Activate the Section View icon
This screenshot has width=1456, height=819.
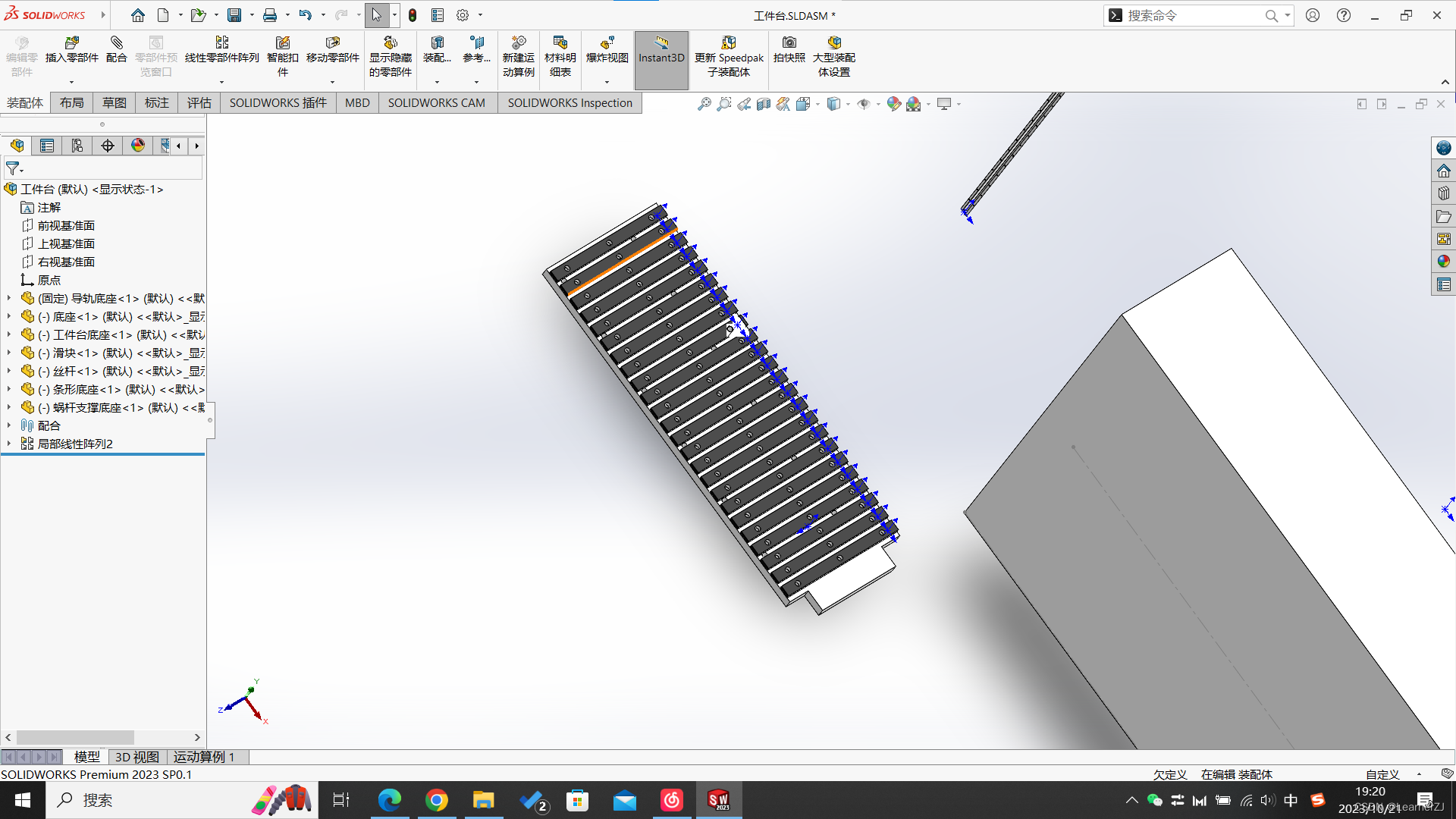click(x=764, y=104)
